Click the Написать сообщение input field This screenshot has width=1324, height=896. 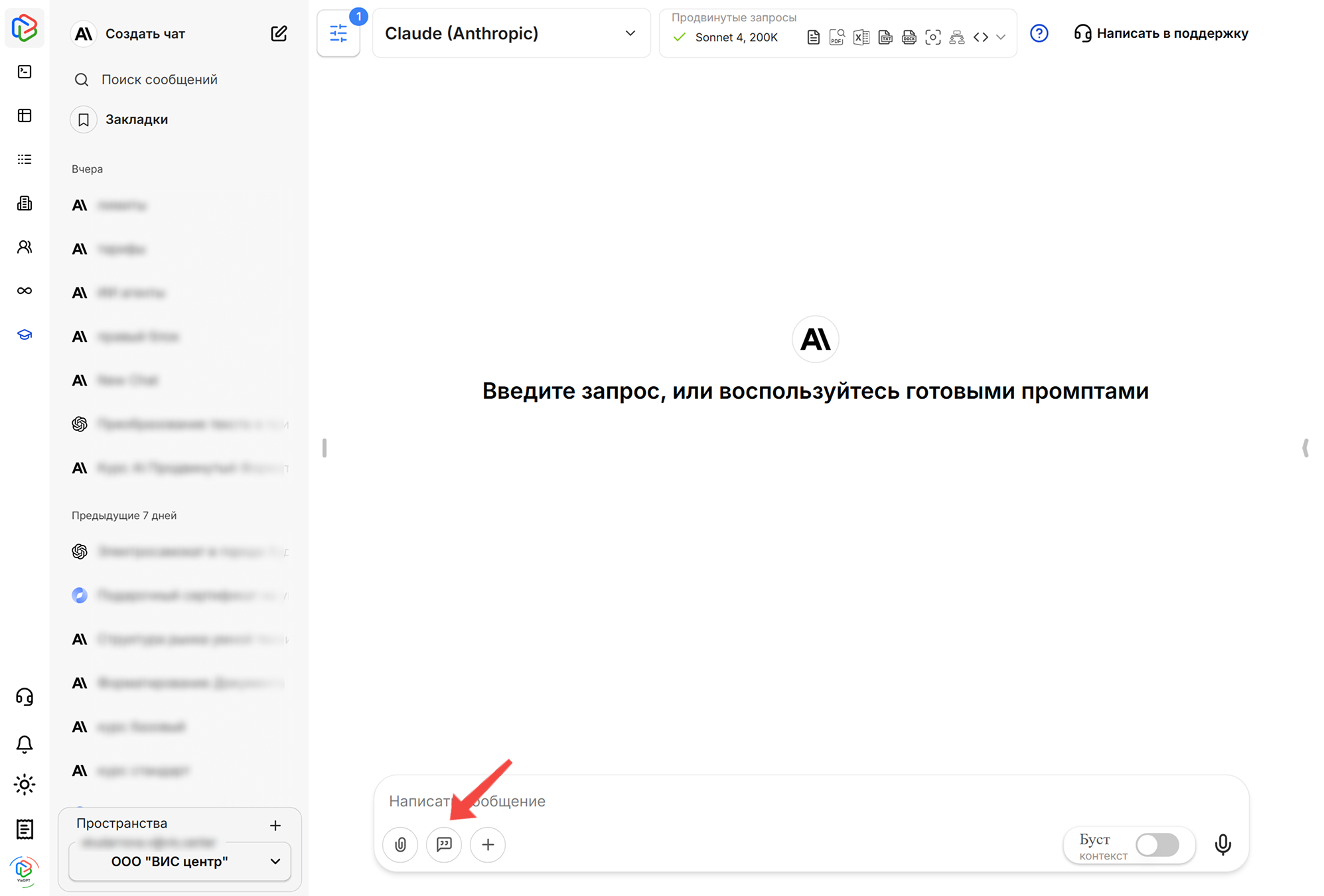(x=810, y=801)
